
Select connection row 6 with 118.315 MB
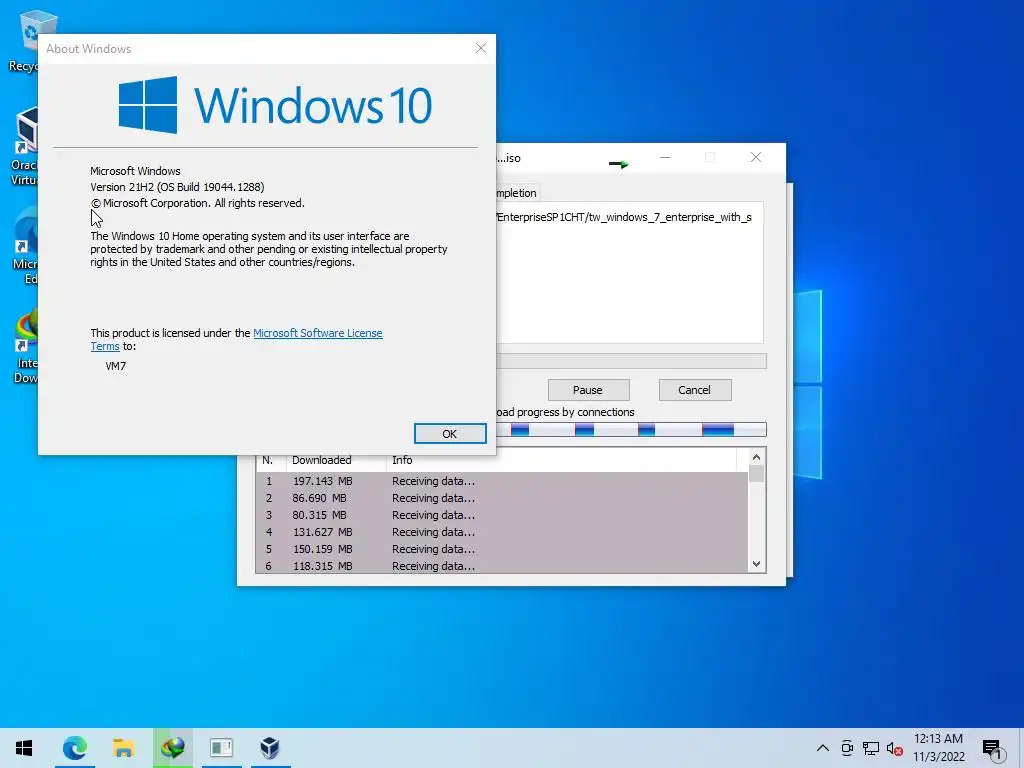(502, 566)
